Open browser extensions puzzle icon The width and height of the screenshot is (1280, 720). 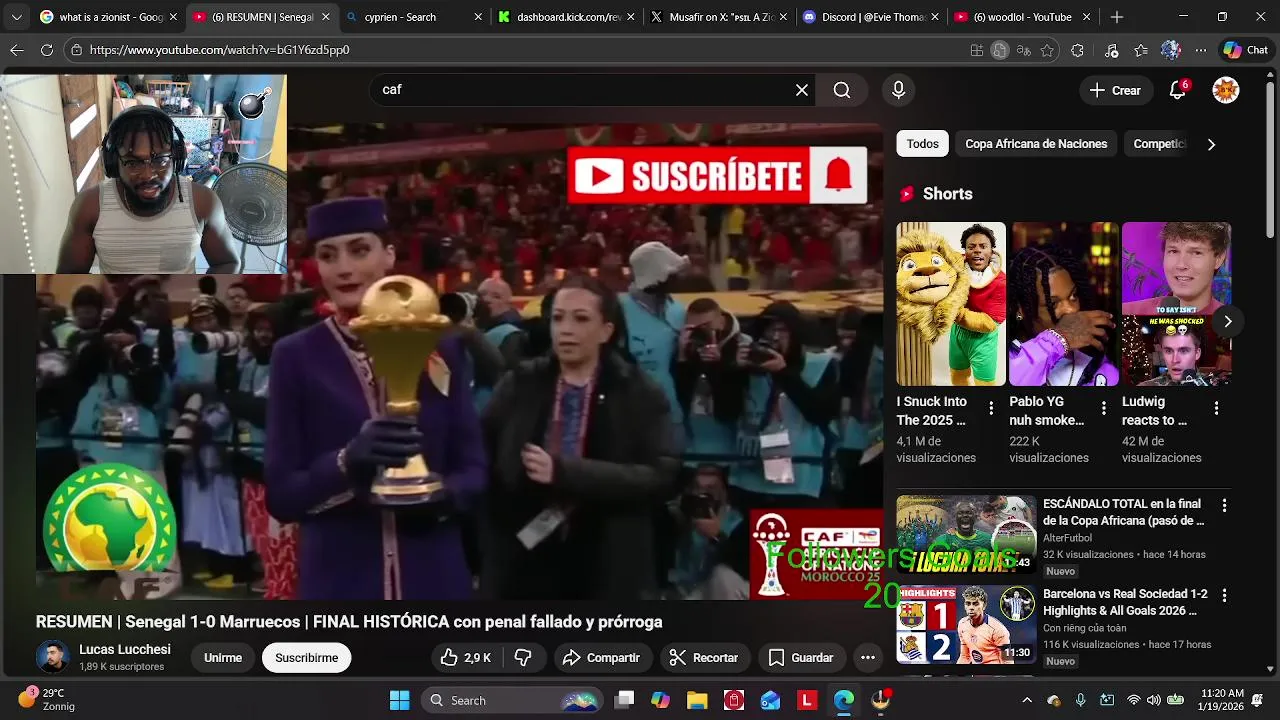click(x=1077, y=50)
